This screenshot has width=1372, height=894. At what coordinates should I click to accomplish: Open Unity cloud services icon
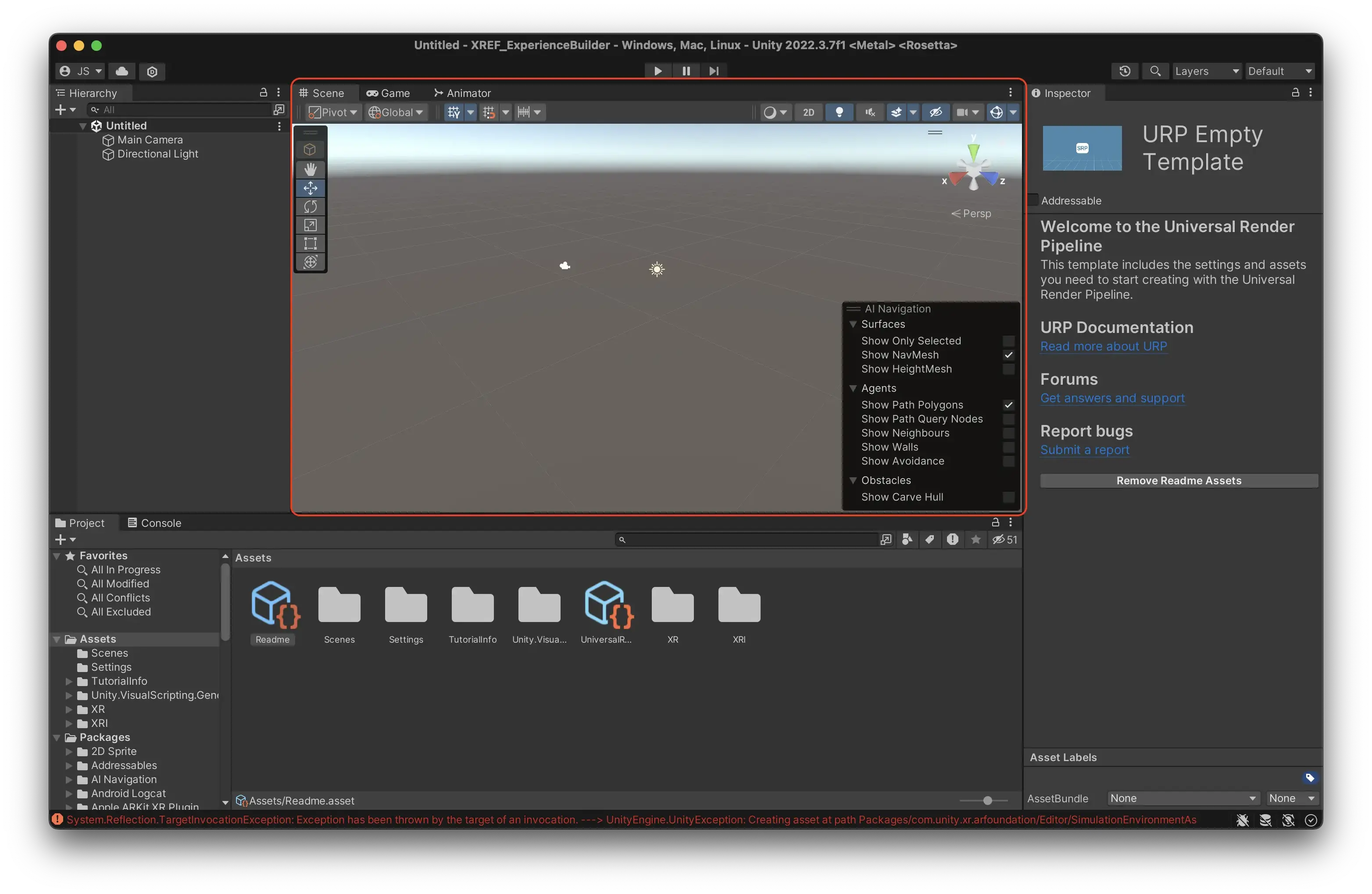click(121, 71)
